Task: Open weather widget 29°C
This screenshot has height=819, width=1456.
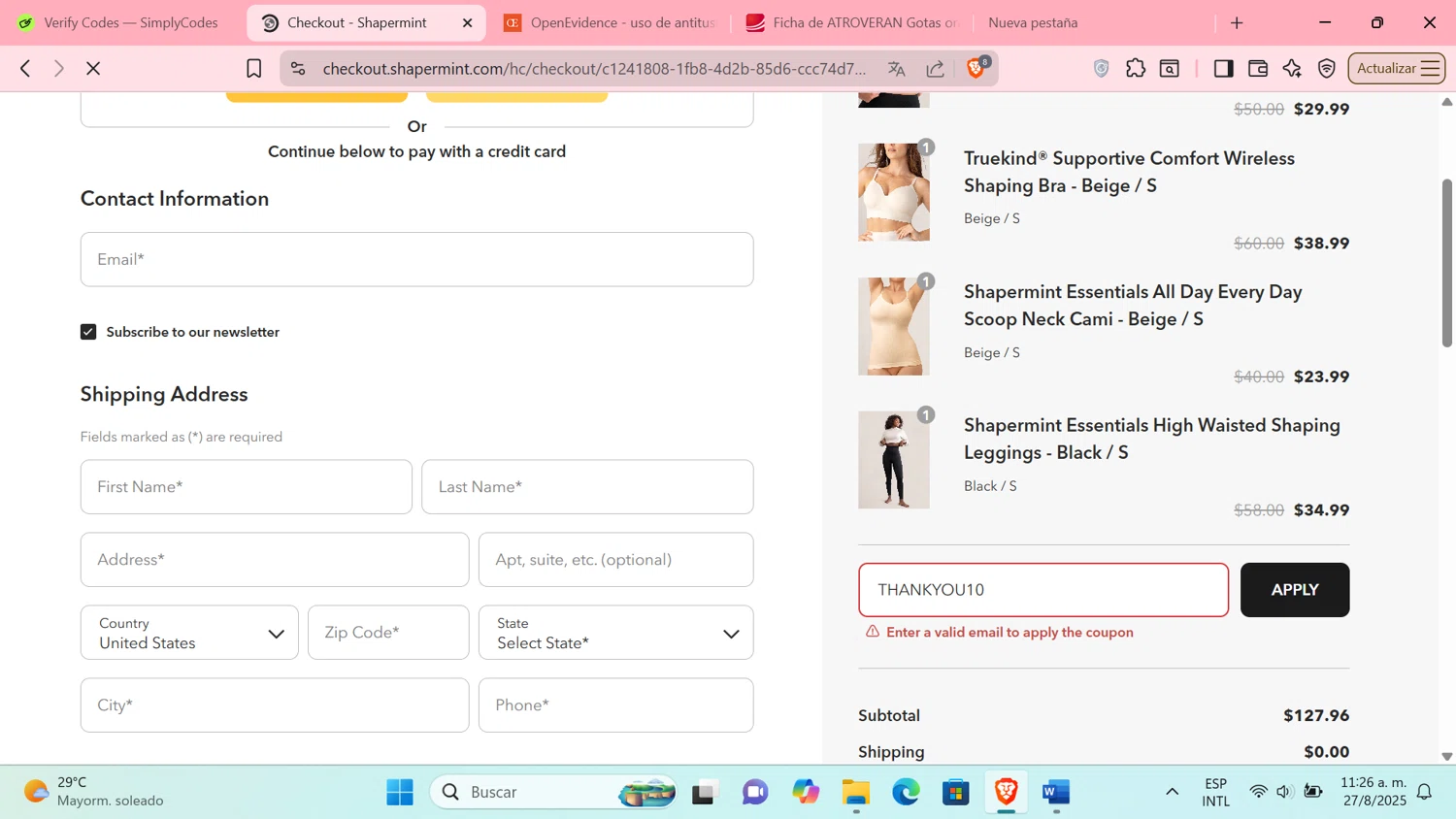Action: [95, 792]
